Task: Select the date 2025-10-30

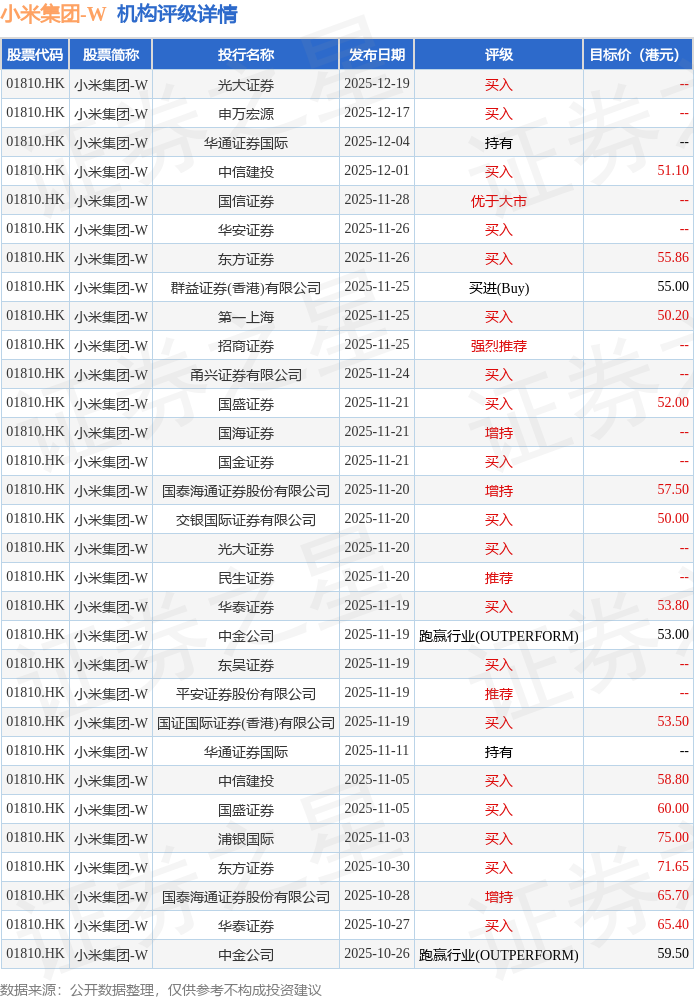Action: click(377, 867)
